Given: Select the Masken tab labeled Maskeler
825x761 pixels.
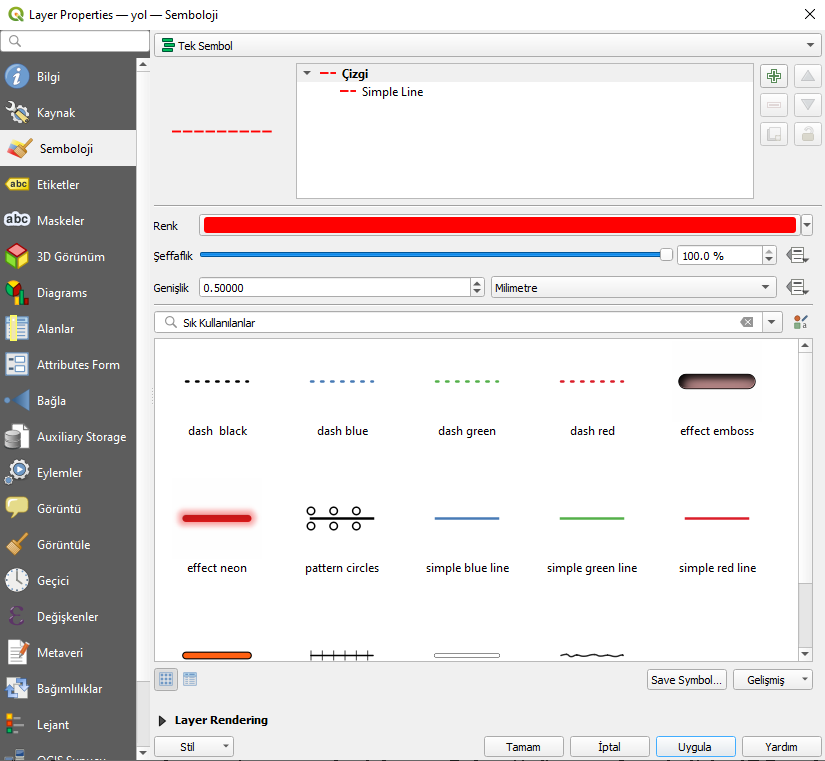Looking at the screenshot, I should (x=68, y=221).
